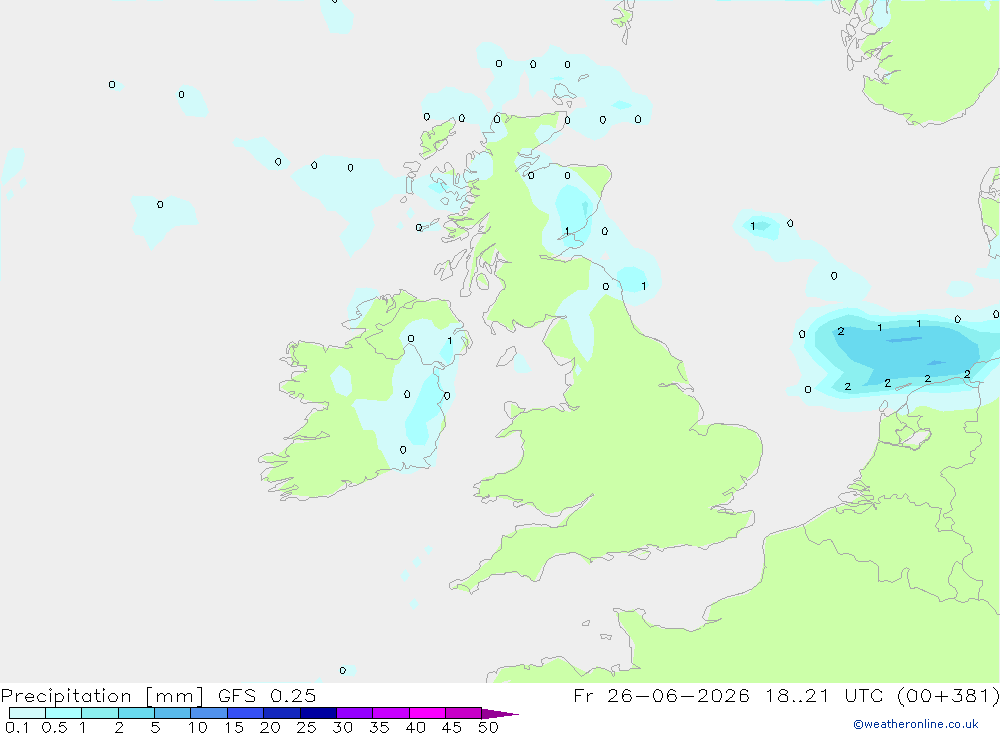Click the 0.5 legend scale label
This screenshot has height=733, width=1000.
[x=54, y=727]
